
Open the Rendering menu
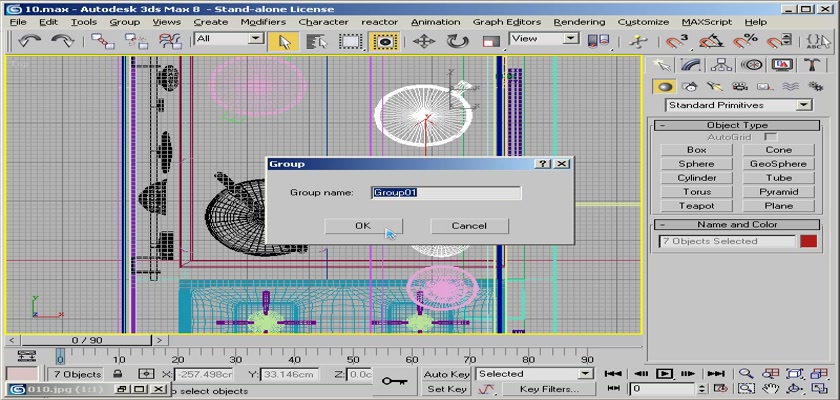[579, 21]
